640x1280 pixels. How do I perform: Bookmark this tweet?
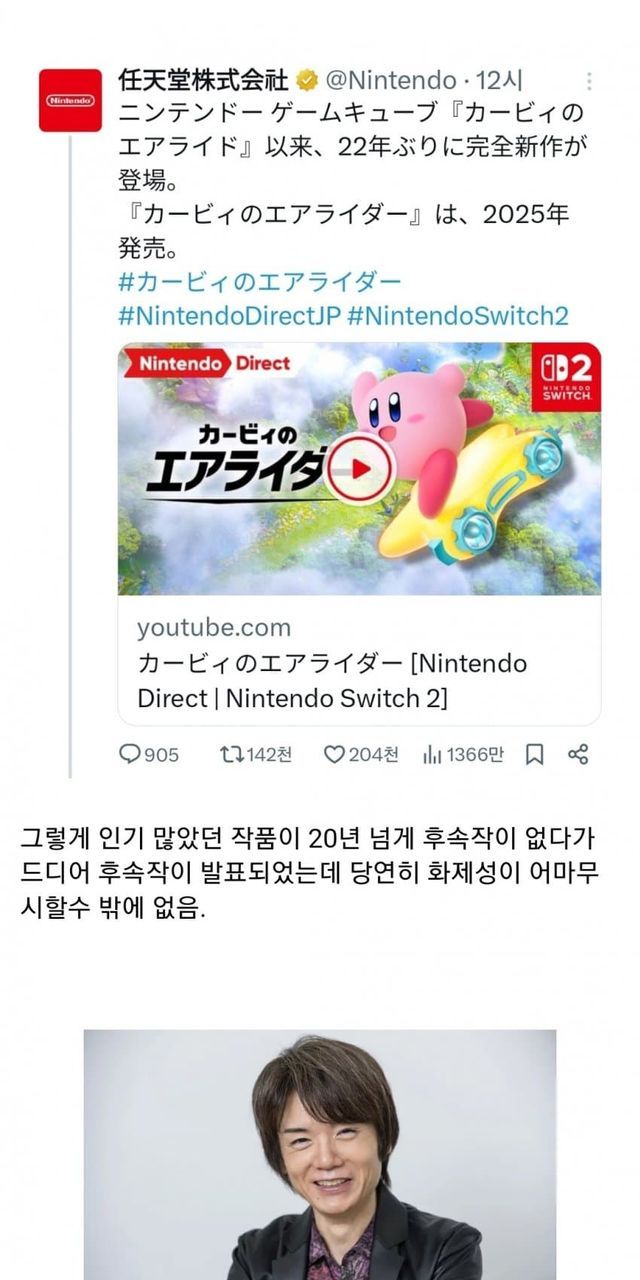535,755
